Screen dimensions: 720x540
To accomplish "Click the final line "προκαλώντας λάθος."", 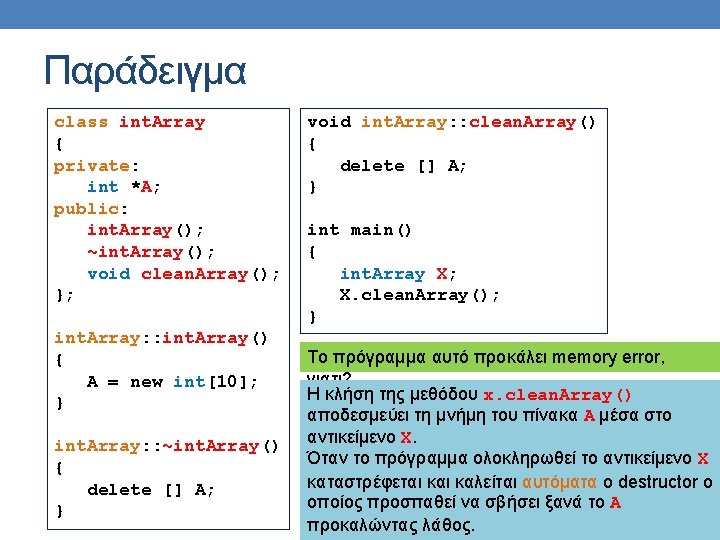I will click(x=390, y=524).
